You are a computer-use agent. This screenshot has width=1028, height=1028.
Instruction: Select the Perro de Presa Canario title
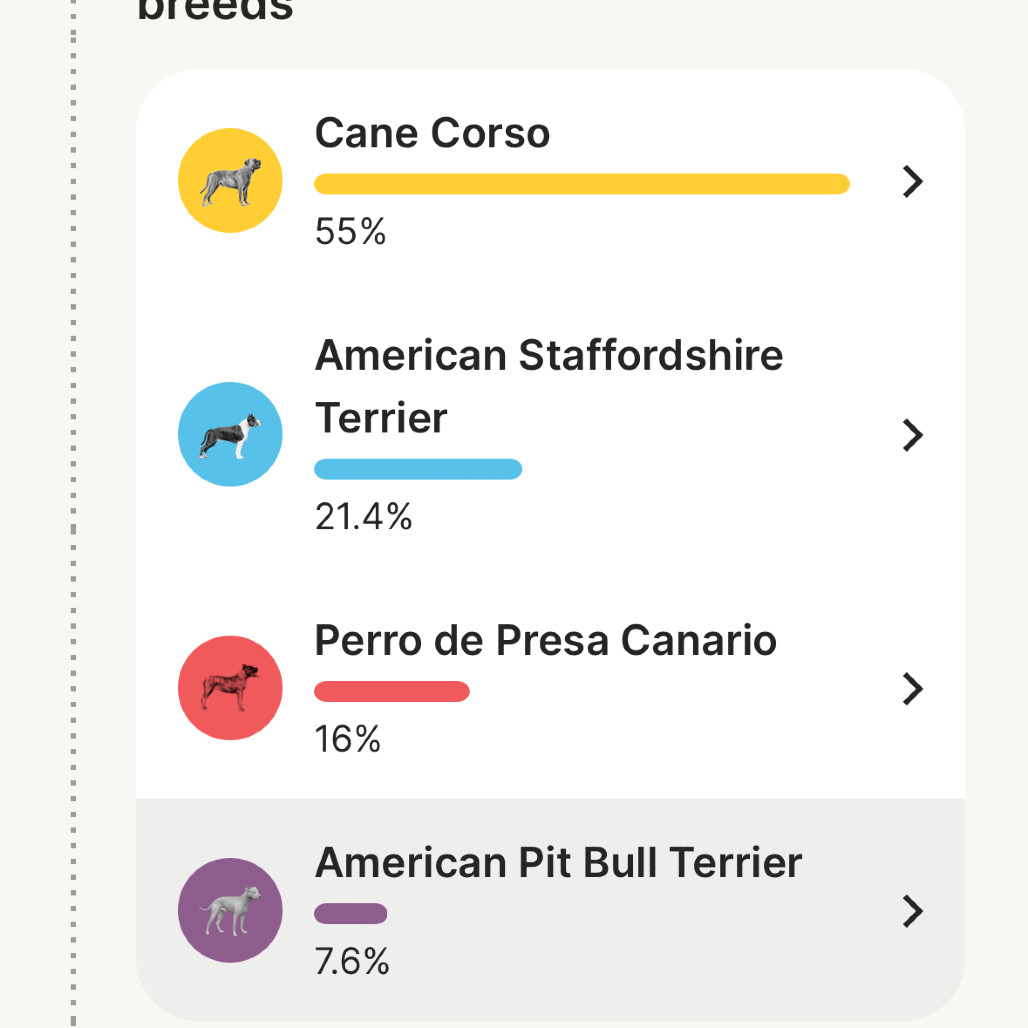545,640
